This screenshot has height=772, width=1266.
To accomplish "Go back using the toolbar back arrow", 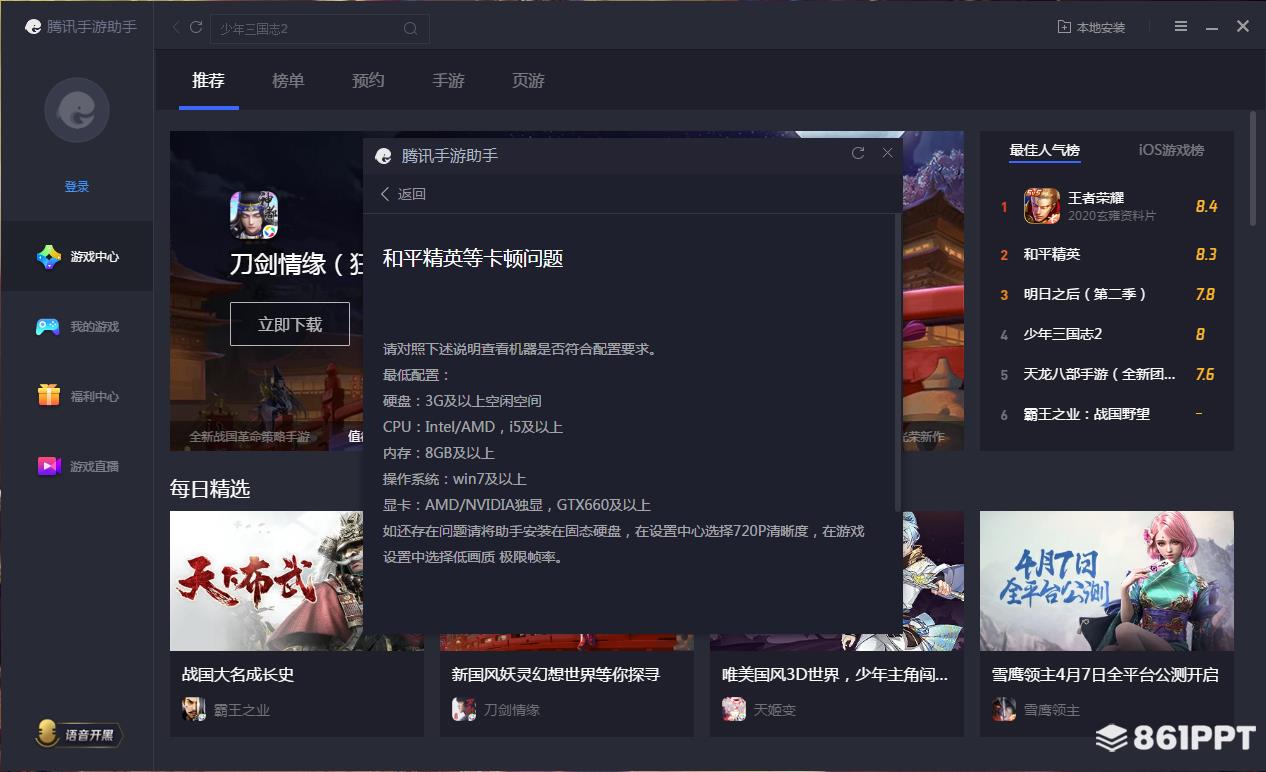I will coord(176,28).
